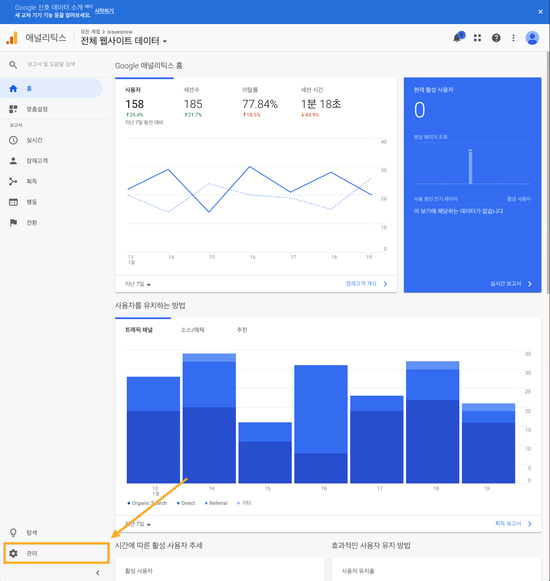This screenshot has height=581, width=550.
Task: Collapse the left sidebar with the chevron
Action: point(97,572)
